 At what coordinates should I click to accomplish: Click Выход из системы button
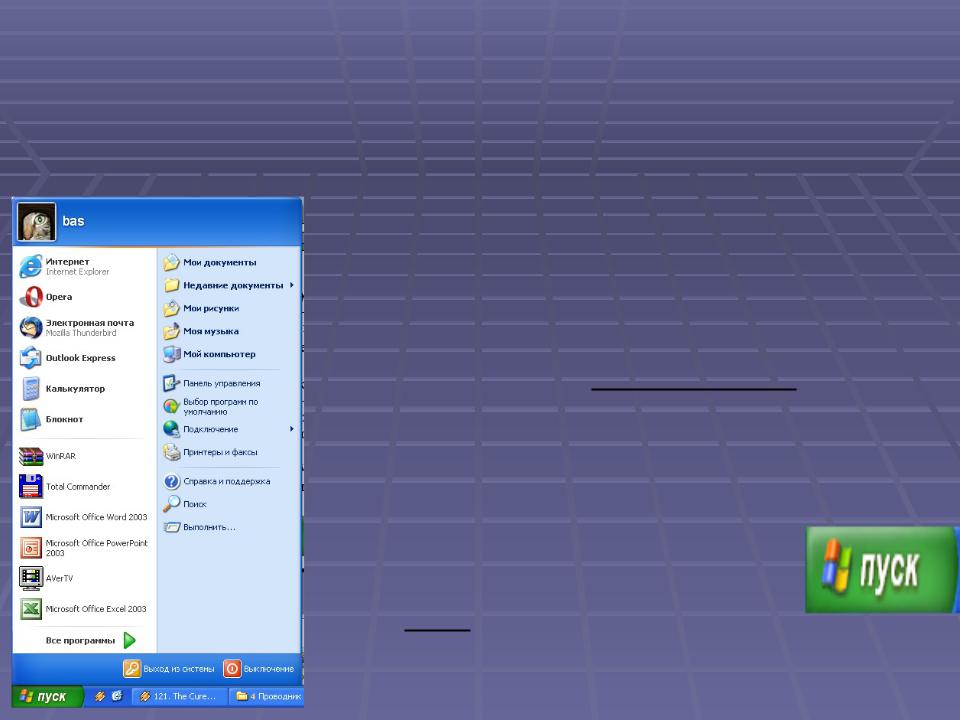(x=169, y=669)
